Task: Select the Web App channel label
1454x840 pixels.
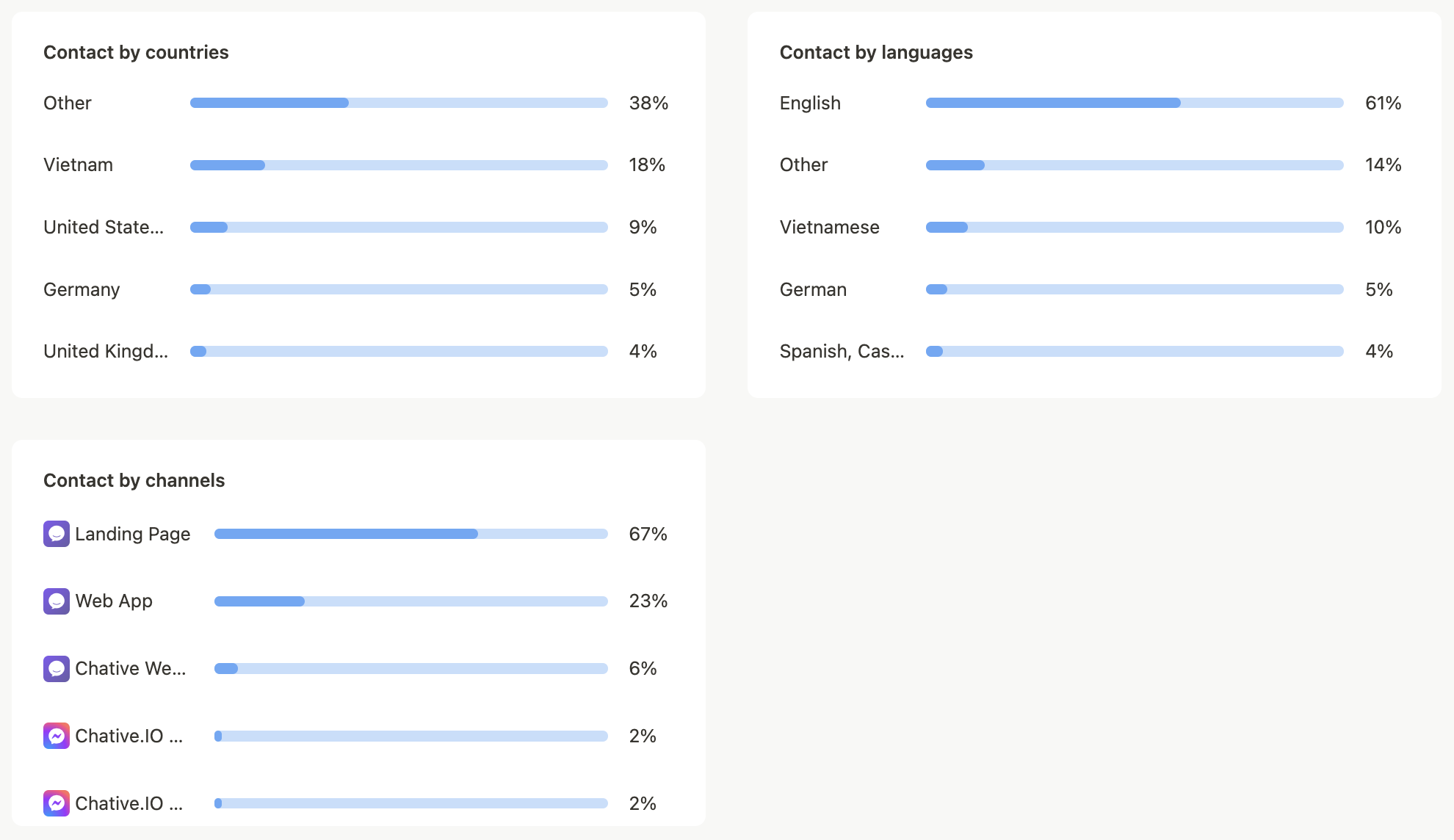Action: point(114,601)
